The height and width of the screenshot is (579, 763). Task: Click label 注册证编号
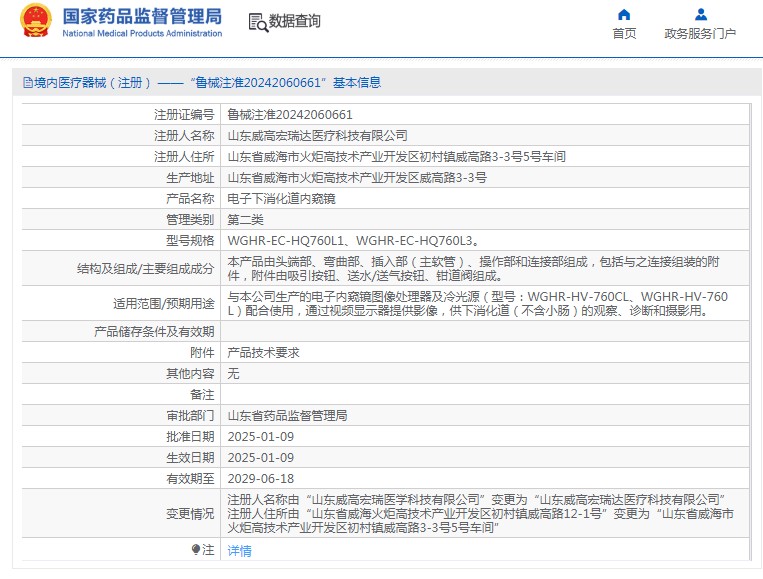pos(184,115)
